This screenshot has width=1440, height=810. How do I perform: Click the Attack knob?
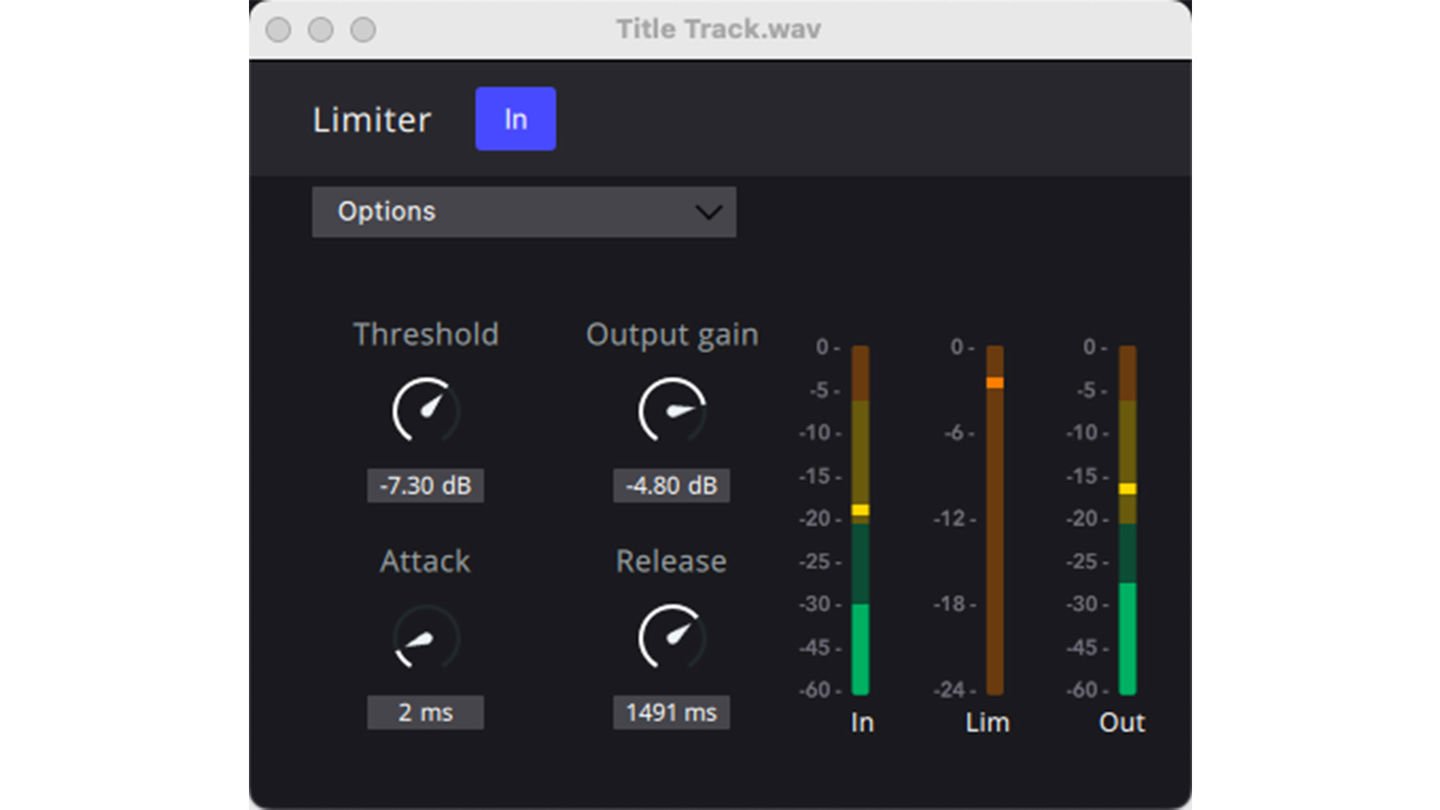coord(425,637)
